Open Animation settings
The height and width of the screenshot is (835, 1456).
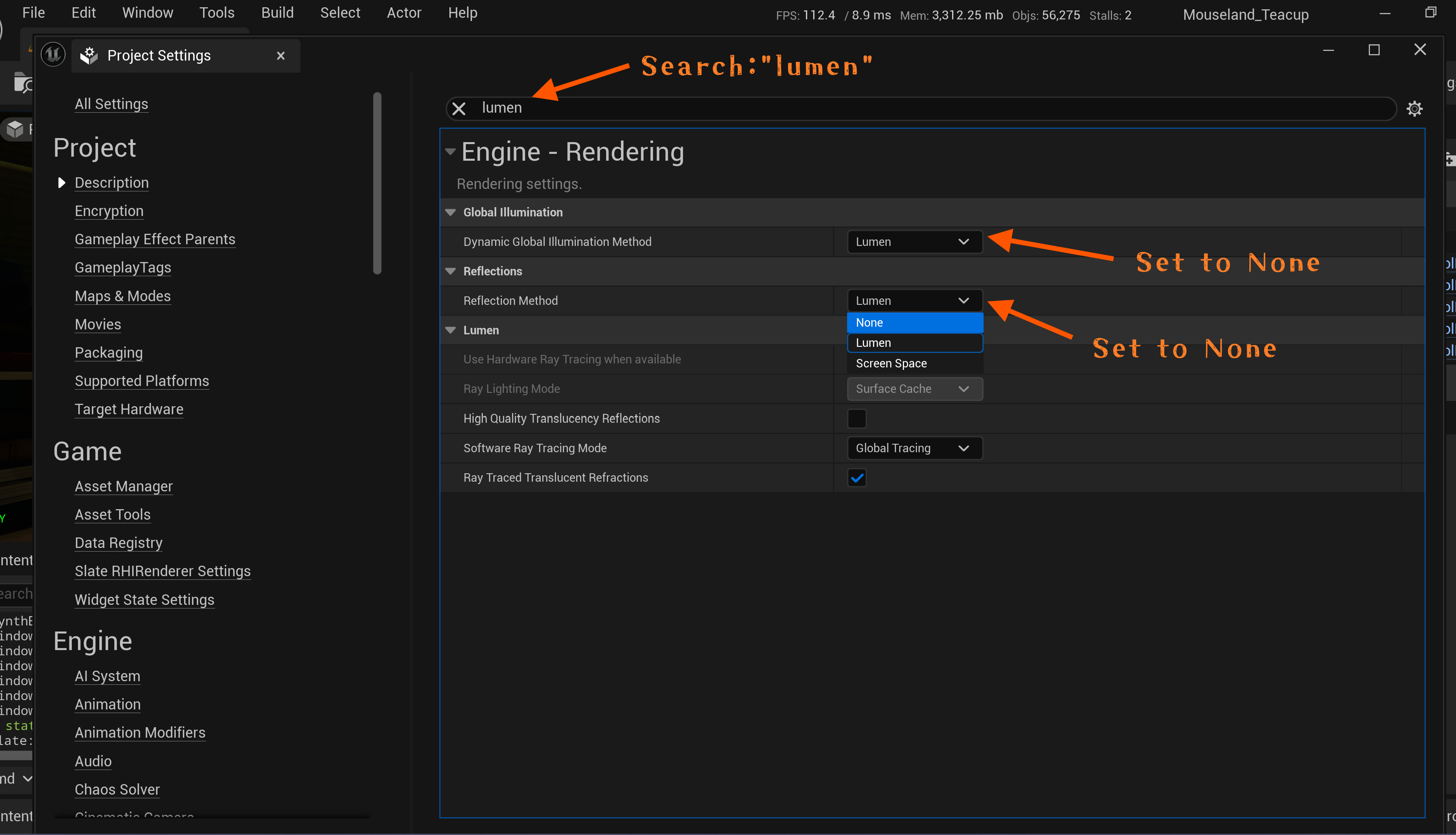click(x=108, y=704)
